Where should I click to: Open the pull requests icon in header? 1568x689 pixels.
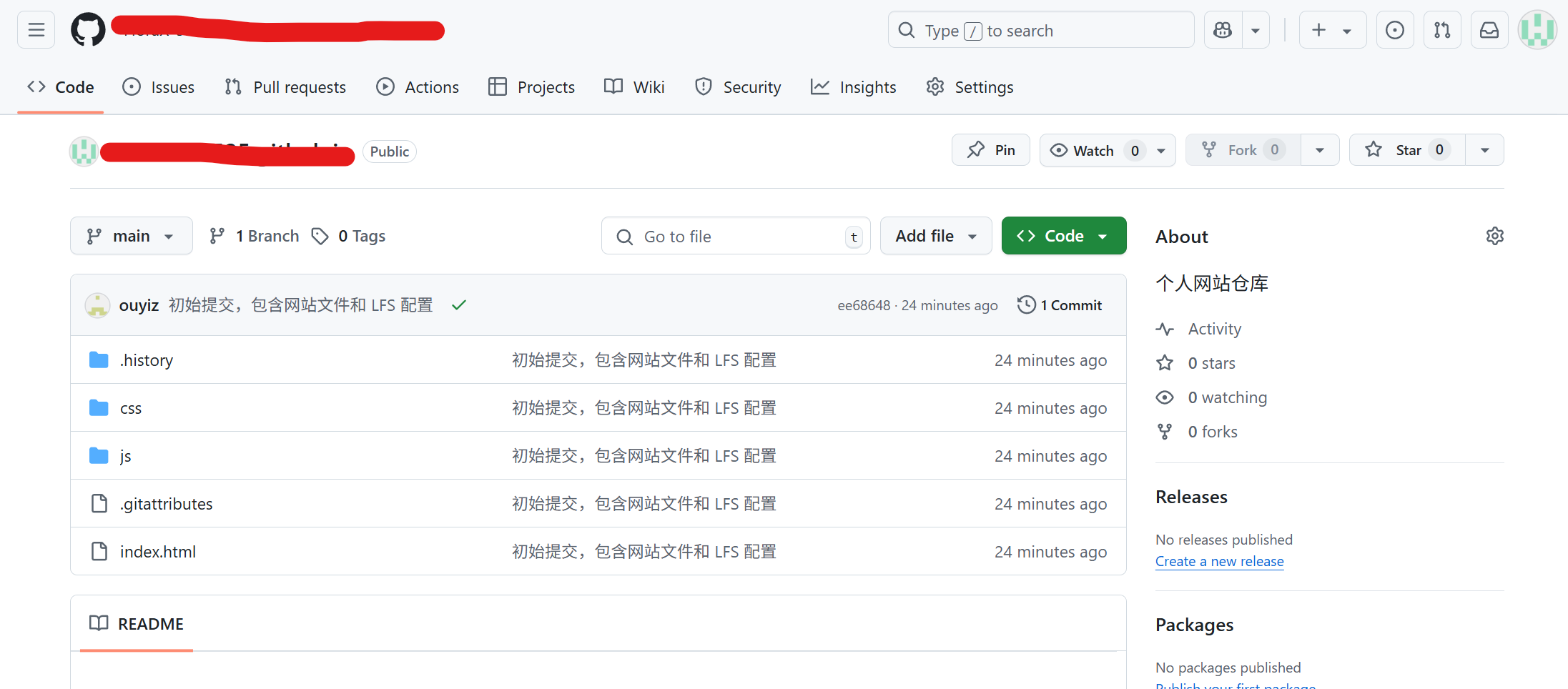(x=1442, y=30)
